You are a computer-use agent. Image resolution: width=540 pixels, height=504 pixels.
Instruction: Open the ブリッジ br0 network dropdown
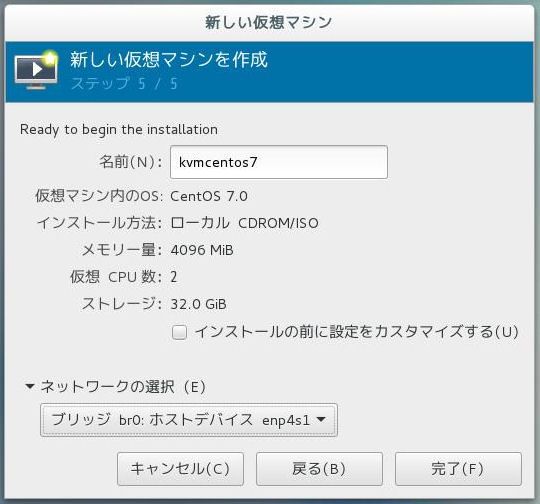(189, 420)
